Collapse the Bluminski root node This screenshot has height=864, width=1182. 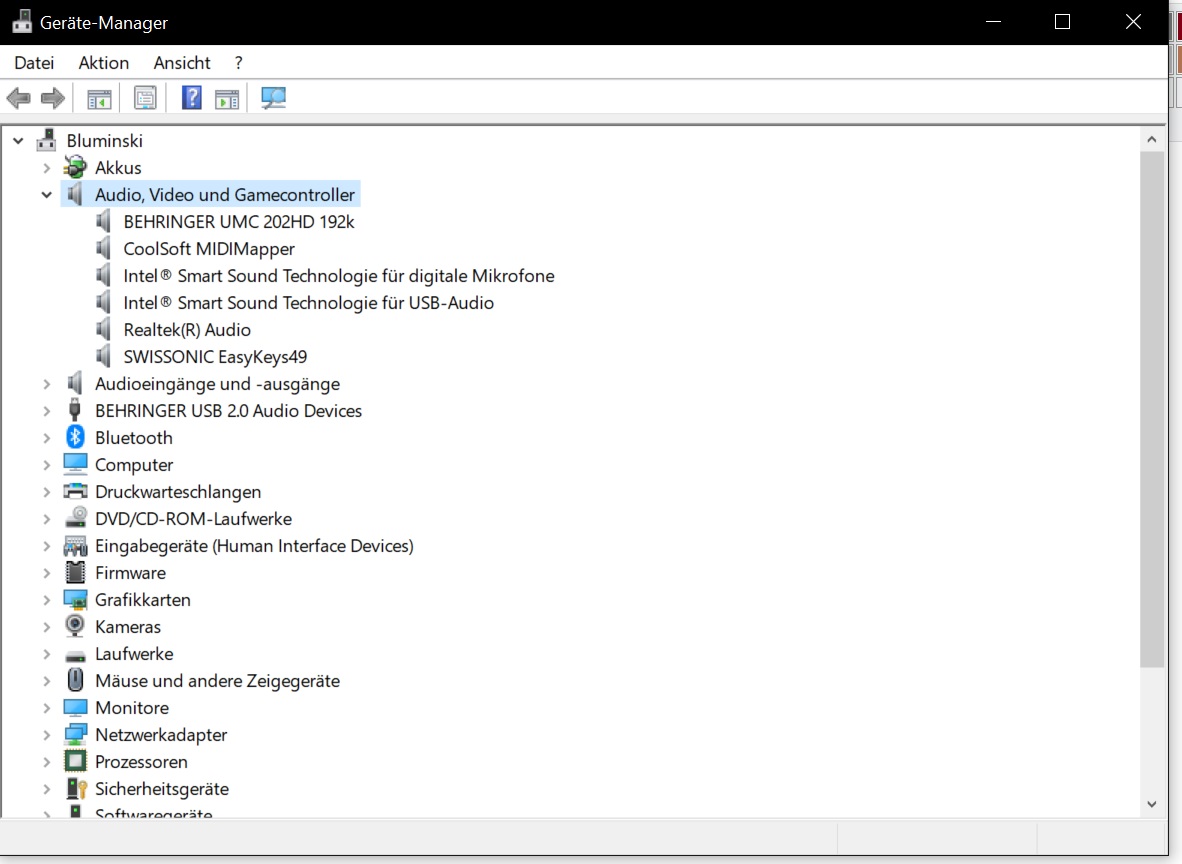(x=19, y=140)
